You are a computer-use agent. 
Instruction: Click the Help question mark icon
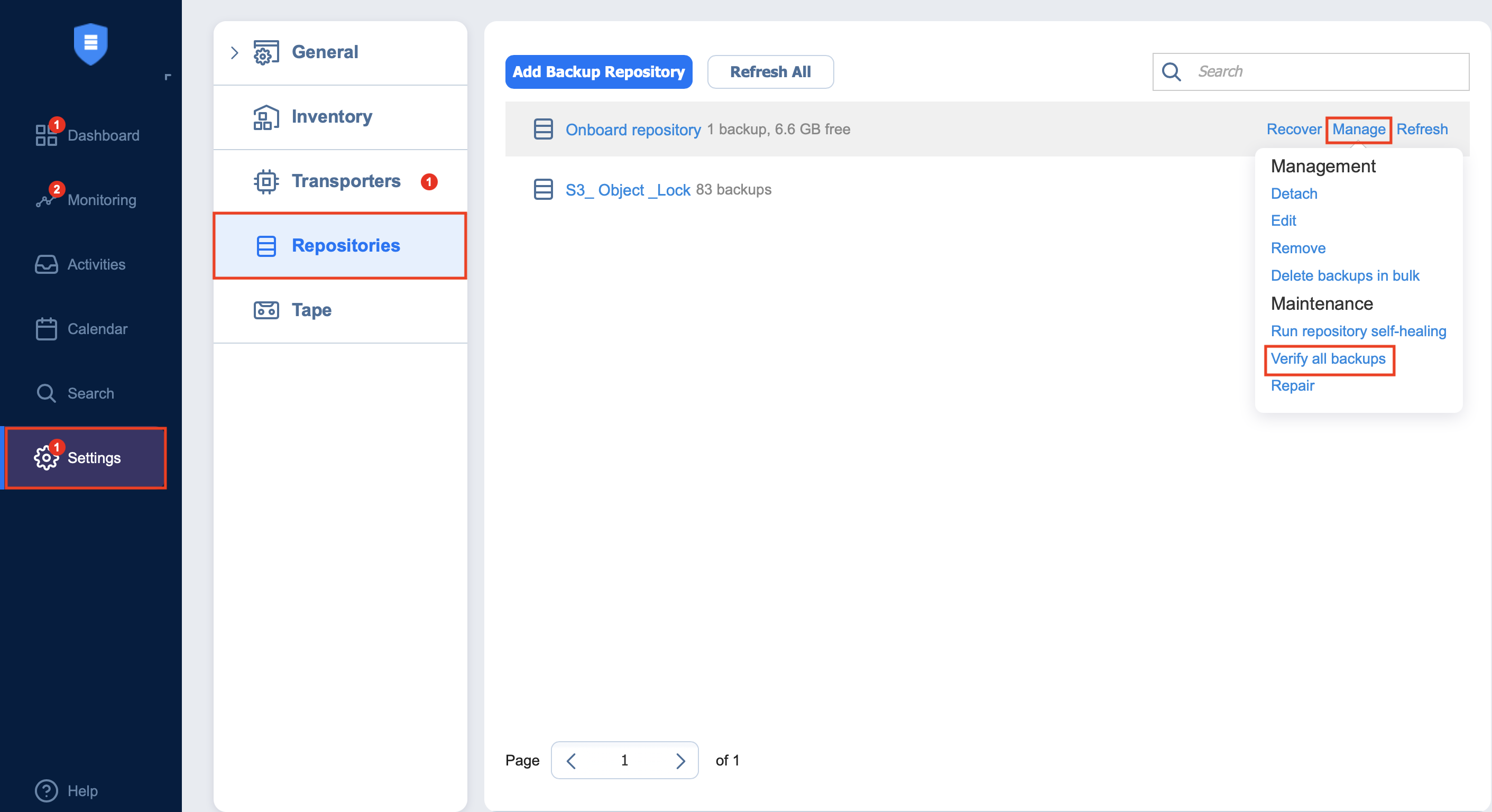[47, 790]
